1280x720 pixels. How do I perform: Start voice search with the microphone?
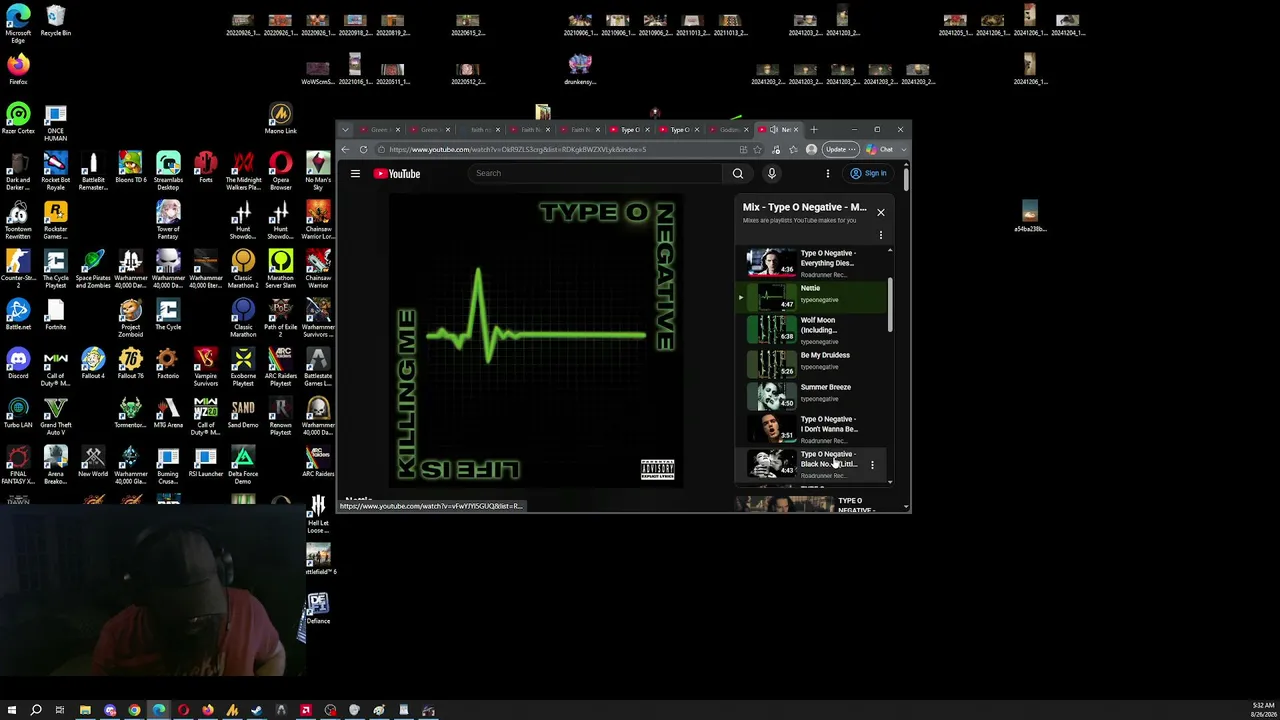pyautogui.click(x=771, y=173)
